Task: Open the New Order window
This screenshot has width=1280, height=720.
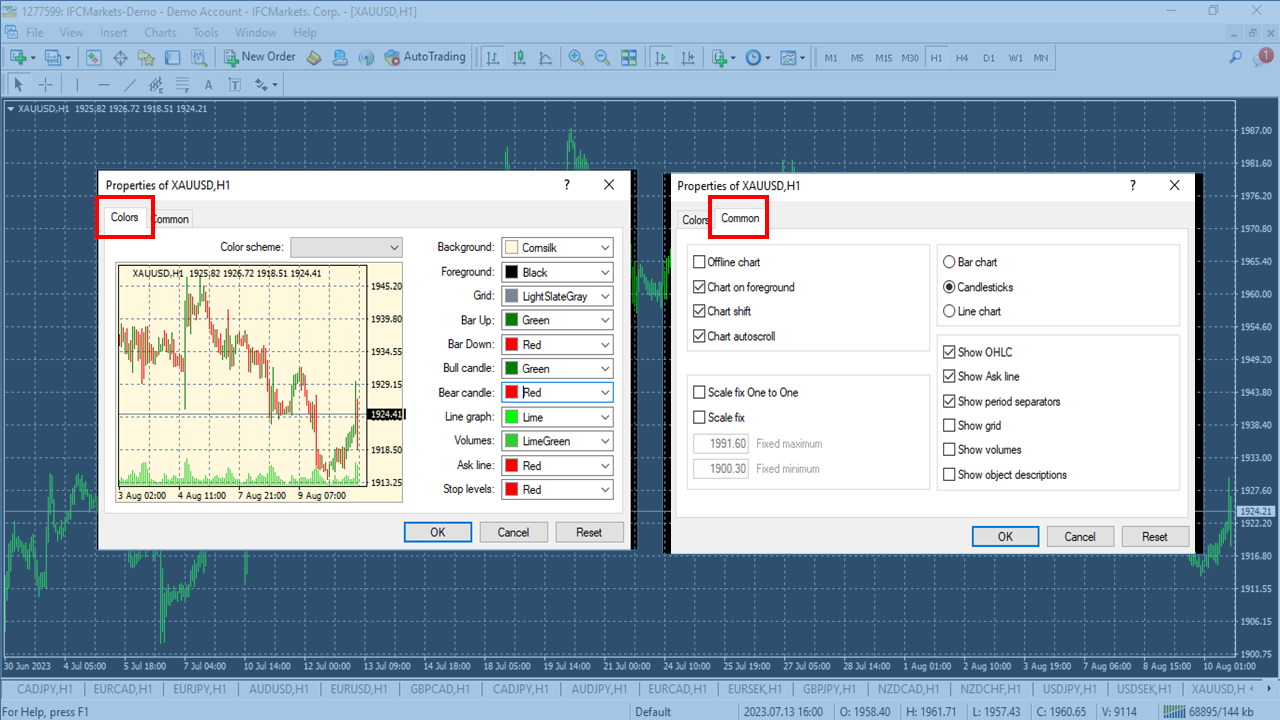Action: 259,57
